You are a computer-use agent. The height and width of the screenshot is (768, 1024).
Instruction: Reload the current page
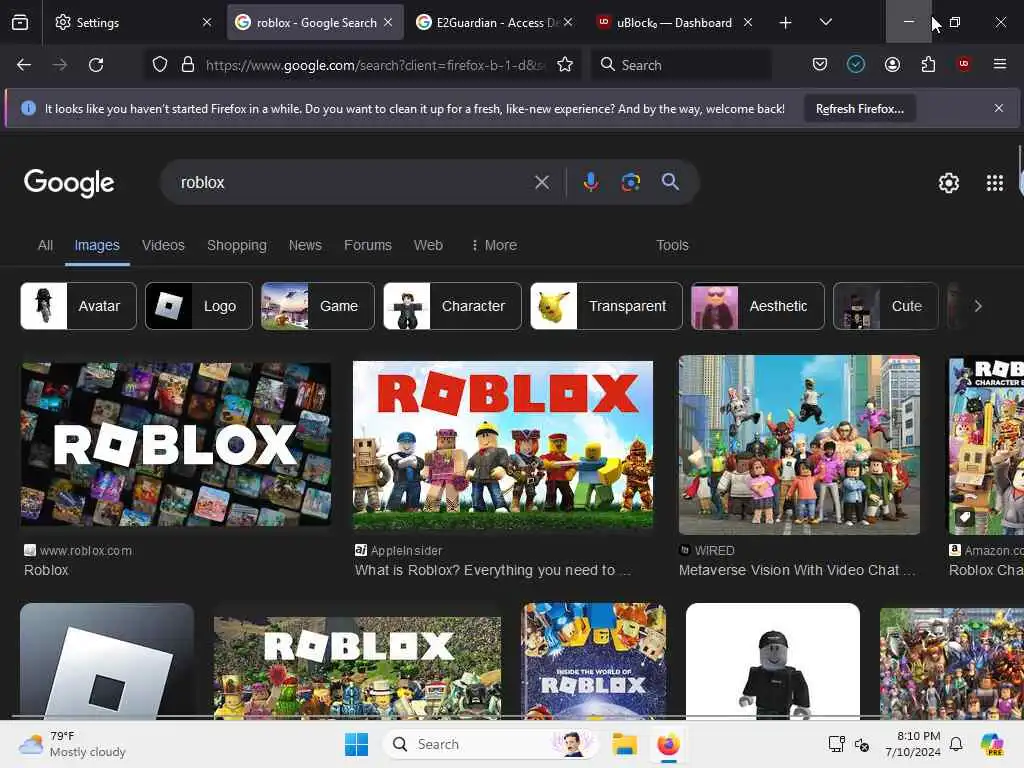pyautogui.click(x=96, y=65)
